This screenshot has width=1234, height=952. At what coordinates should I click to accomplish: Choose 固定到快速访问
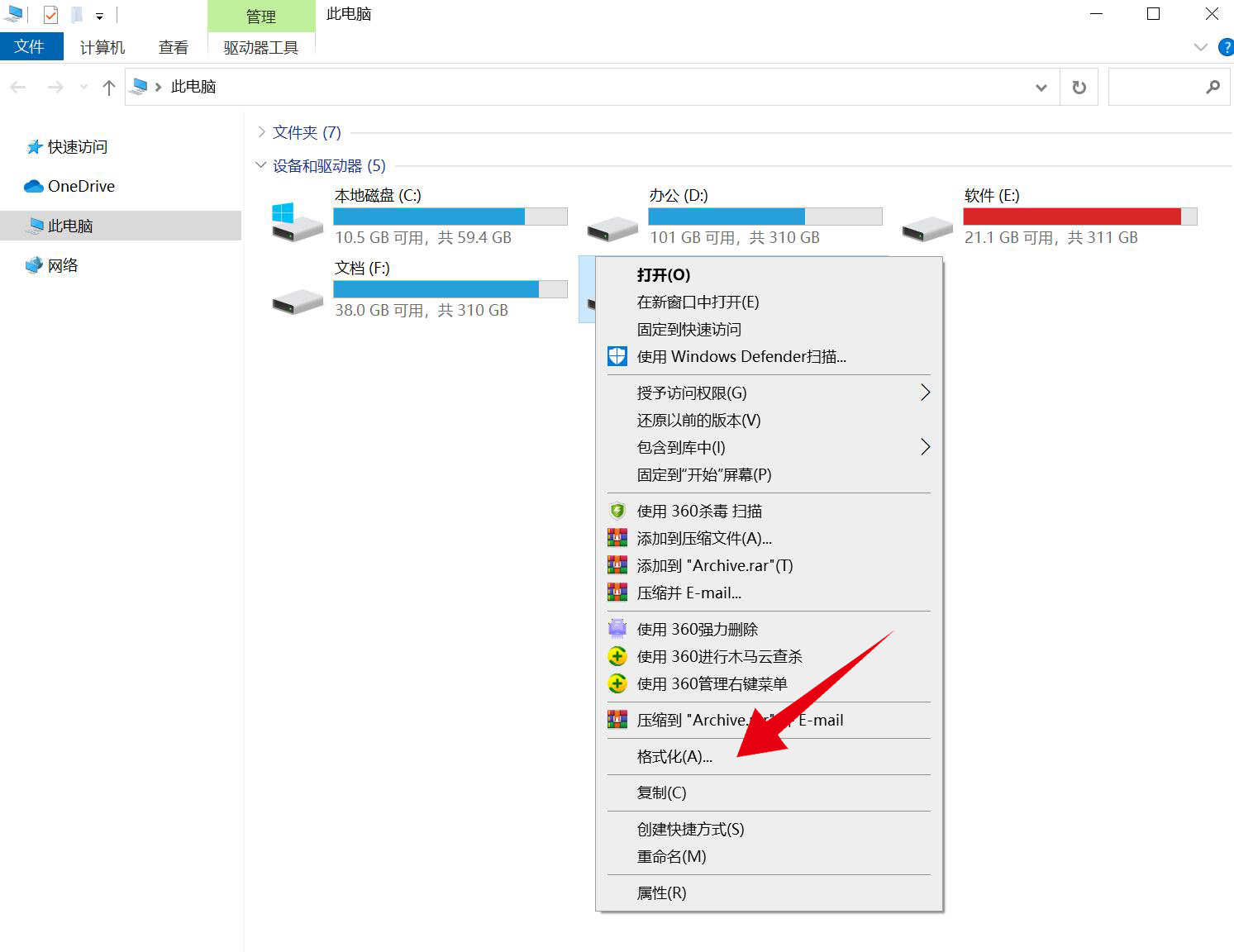pos(769,329)
